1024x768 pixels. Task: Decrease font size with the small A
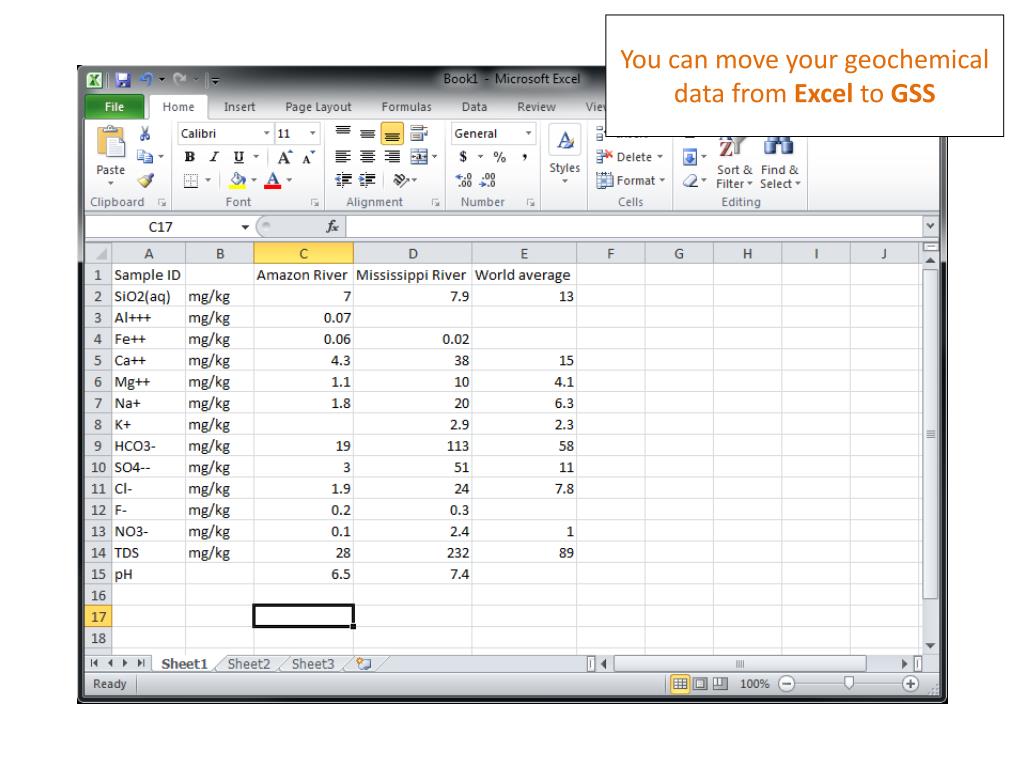pyautogui.click(x=308, y=157)
